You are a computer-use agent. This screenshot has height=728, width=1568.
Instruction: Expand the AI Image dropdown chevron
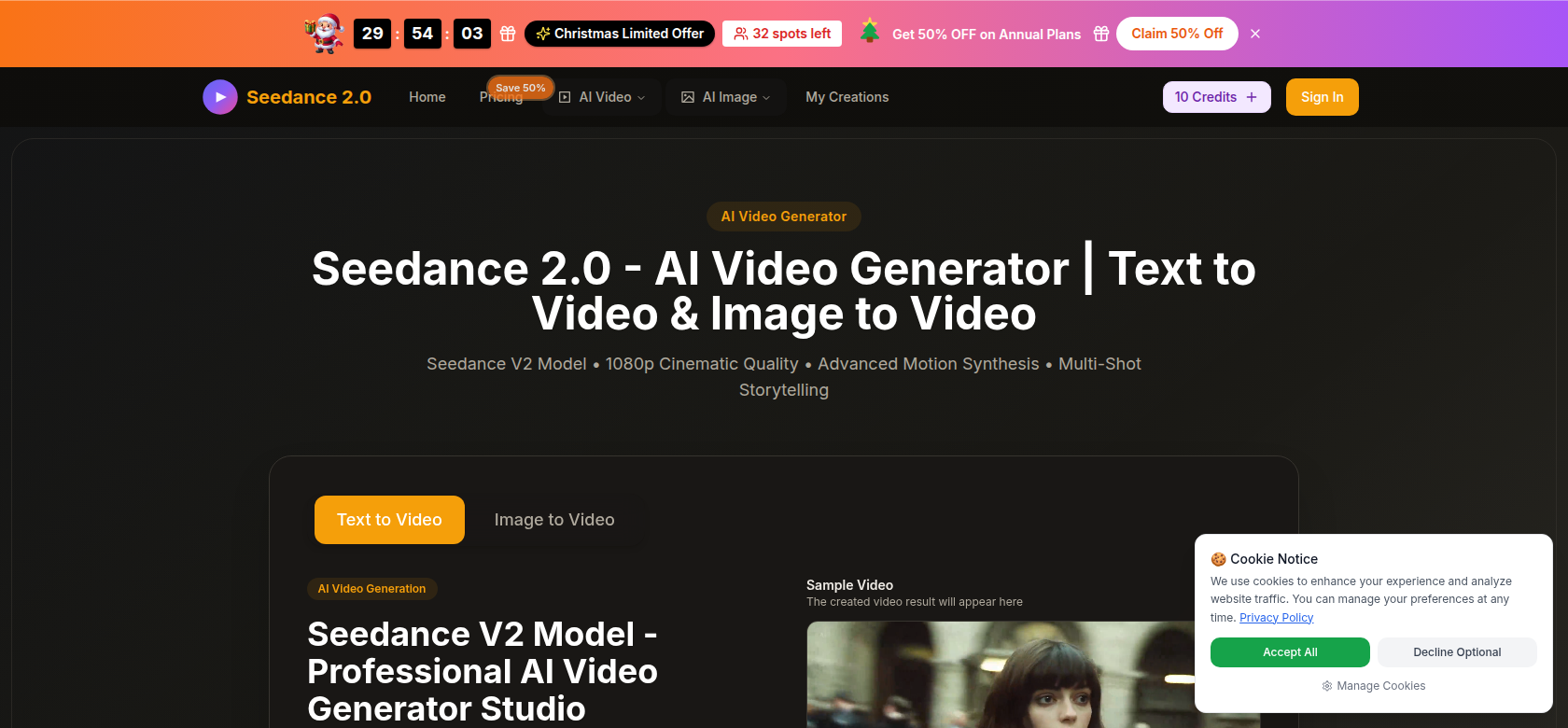pos(766,98)
